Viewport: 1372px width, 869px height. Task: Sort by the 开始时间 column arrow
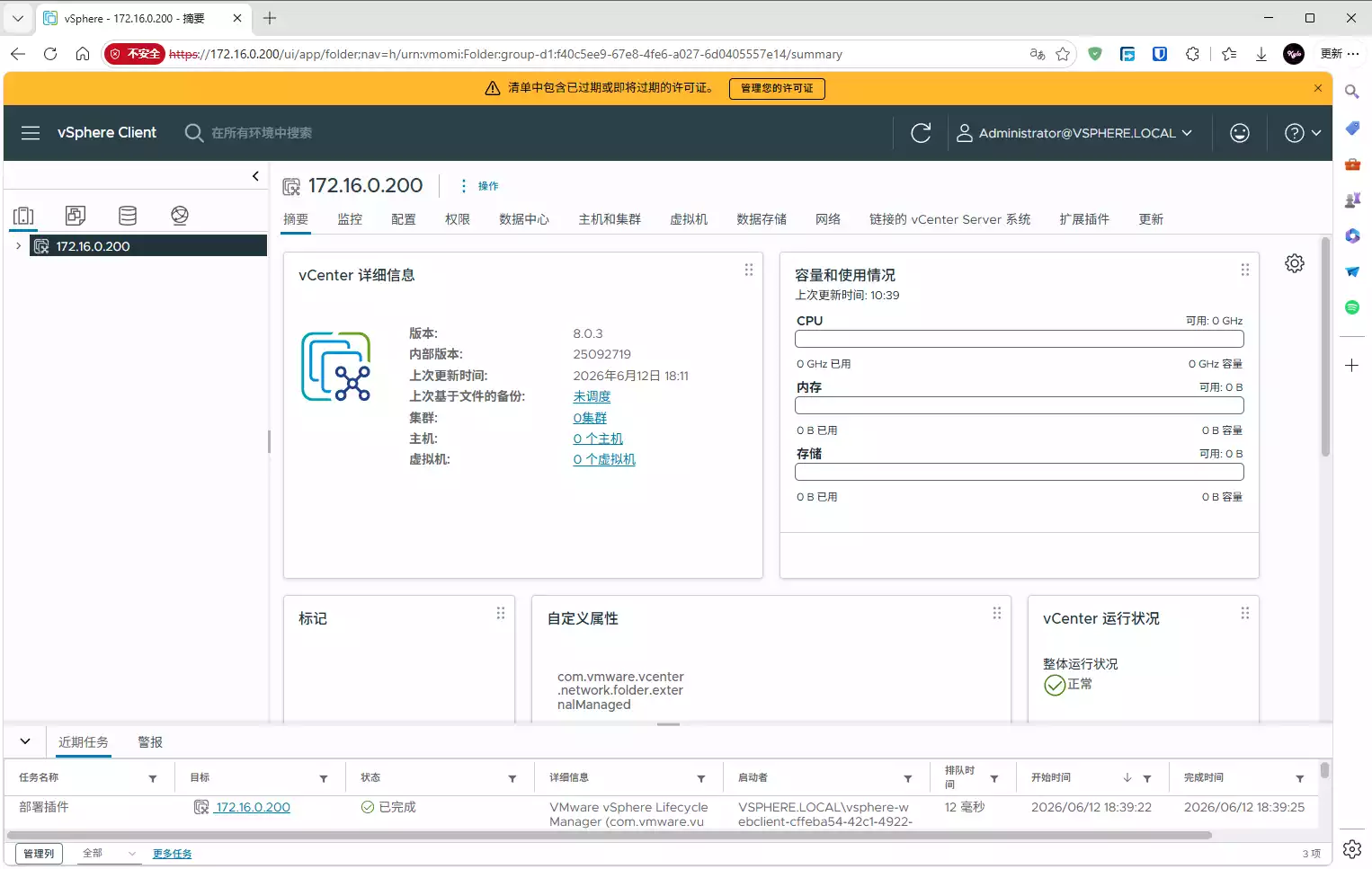coord(1127,778)
